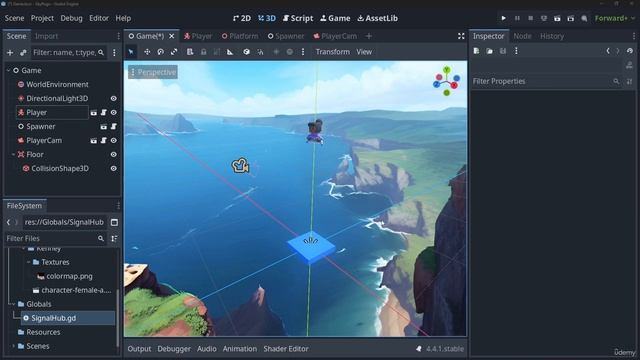Pause the running project
The image size is (640, 360).
click(x=517, y=18)
